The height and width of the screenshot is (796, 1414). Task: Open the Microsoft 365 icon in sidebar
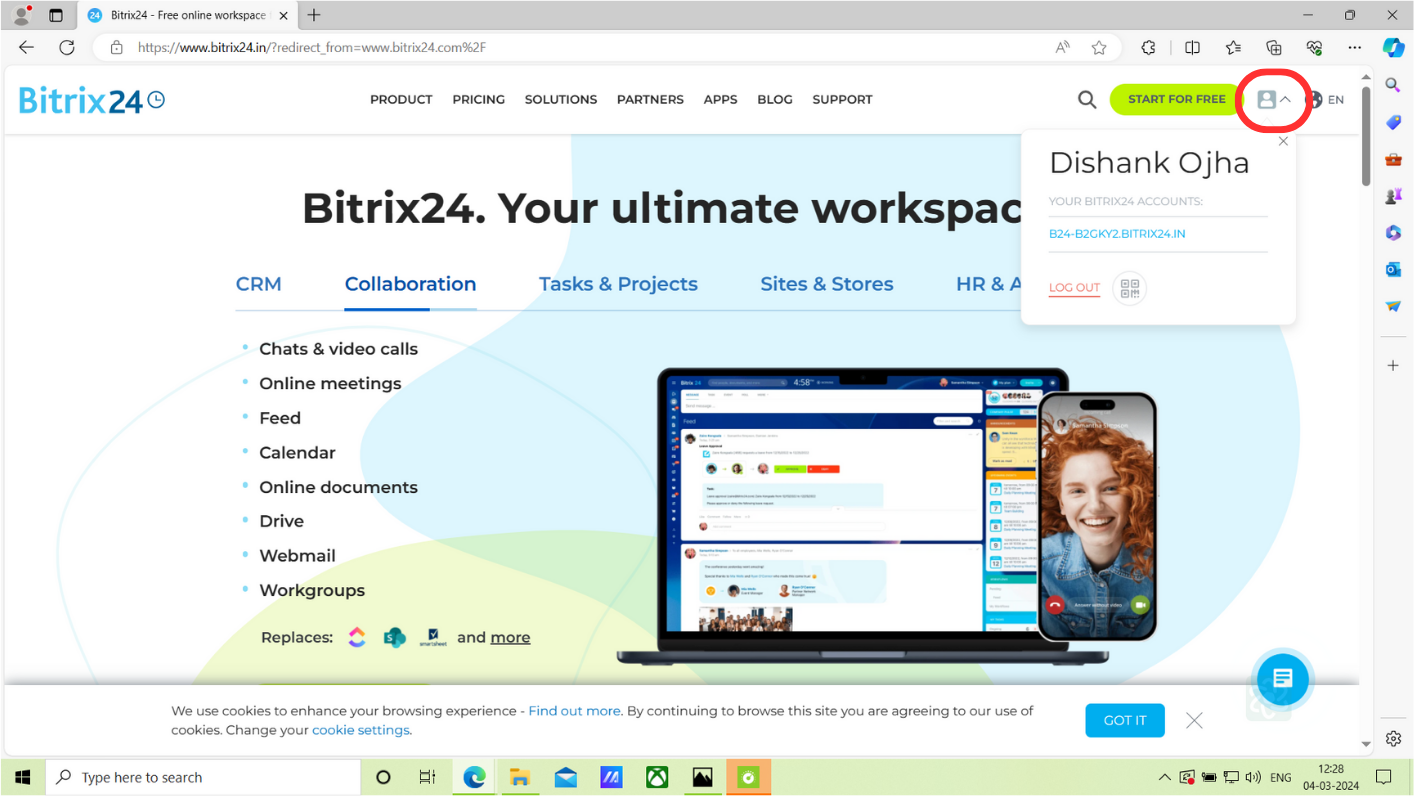pyautogui.click(x=1393, y=232)
